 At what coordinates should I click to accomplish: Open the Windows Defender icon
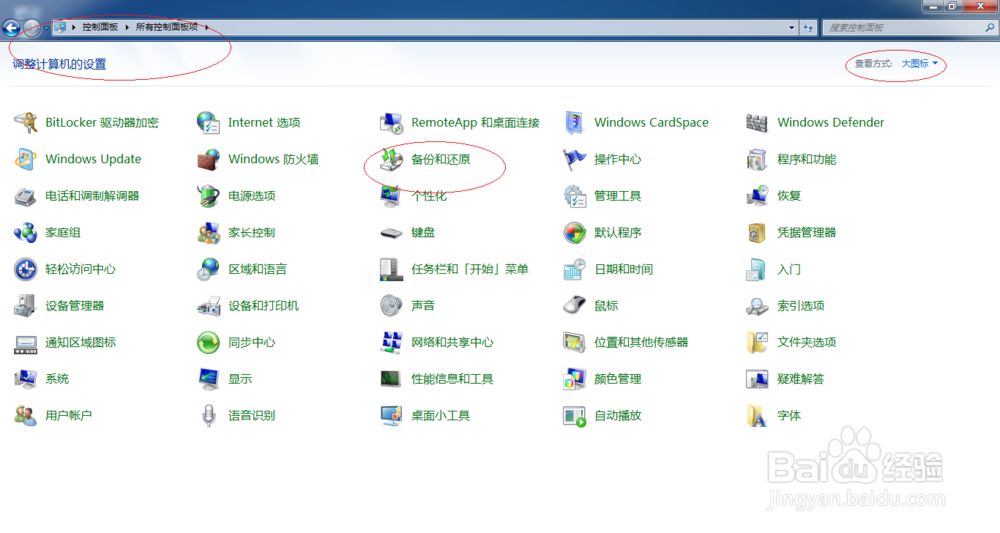(x=757, y=122)
